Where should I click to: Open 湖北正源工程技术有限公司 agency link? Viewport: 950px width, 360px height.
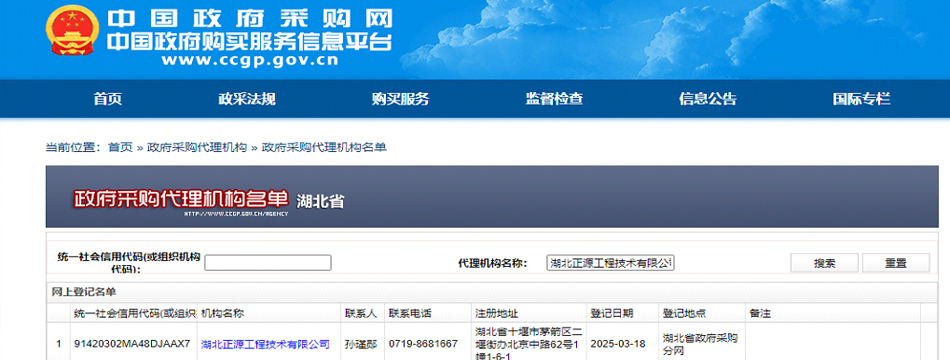[x=265, y=344]
